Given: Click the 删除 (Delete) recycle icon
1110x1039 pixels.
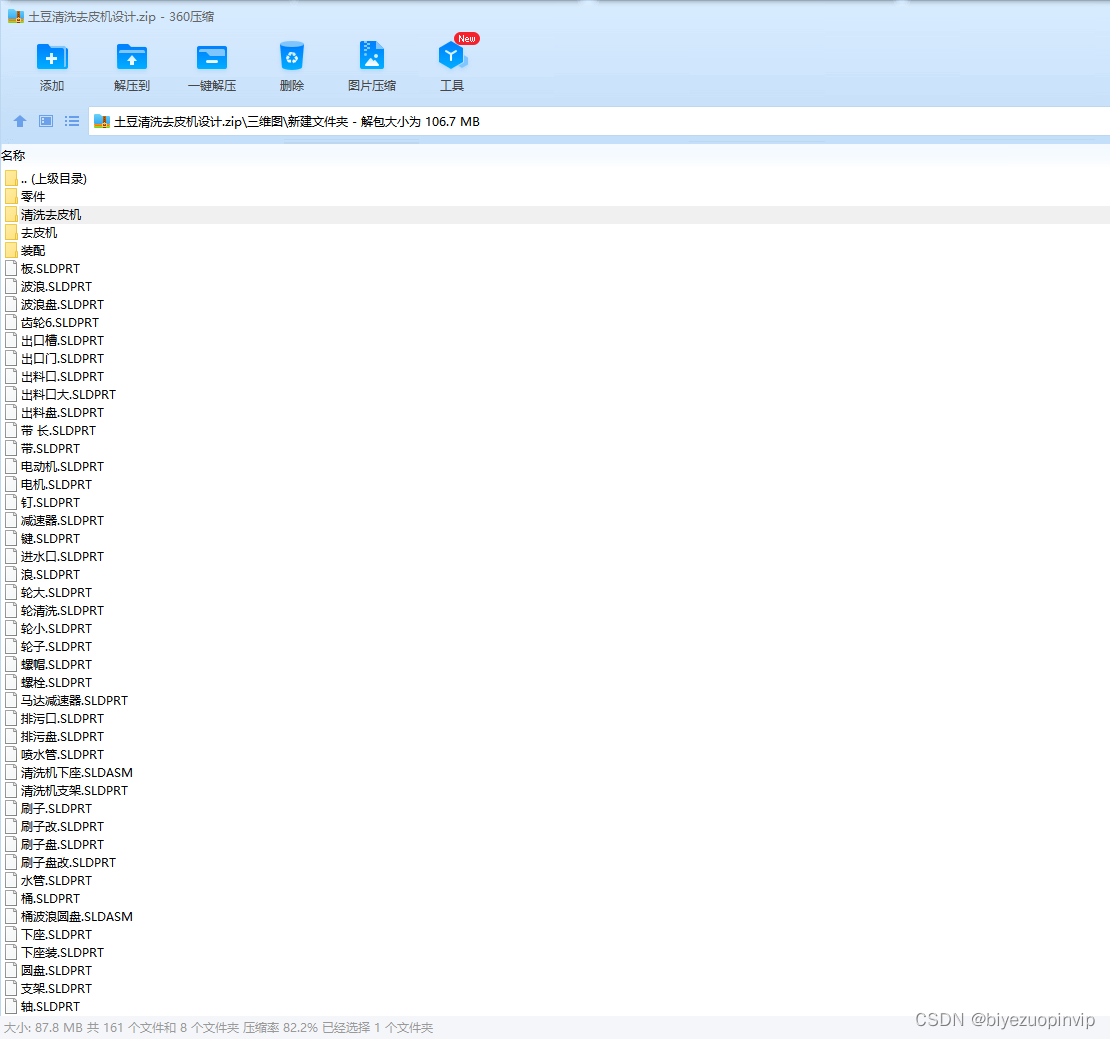Looking at the screenshot, I should coord(292,57).
